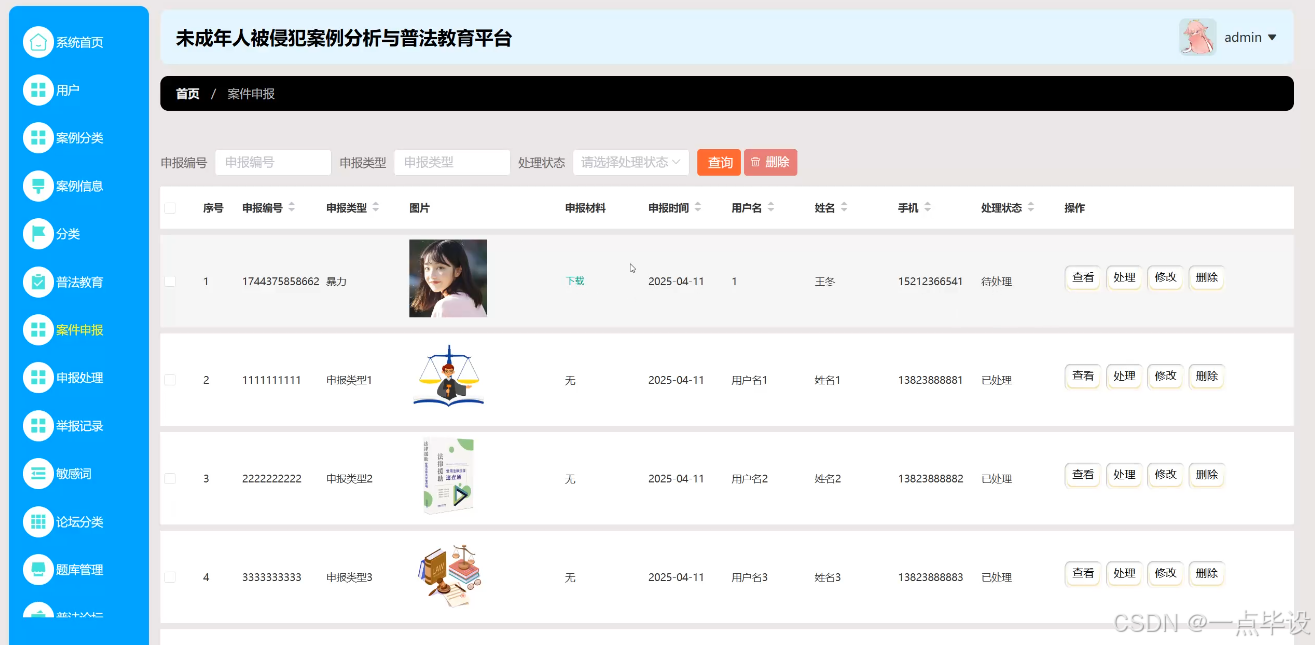Click the 举报记录 sidebar icon
The image size is (1315, 645).
click(38, 426)
